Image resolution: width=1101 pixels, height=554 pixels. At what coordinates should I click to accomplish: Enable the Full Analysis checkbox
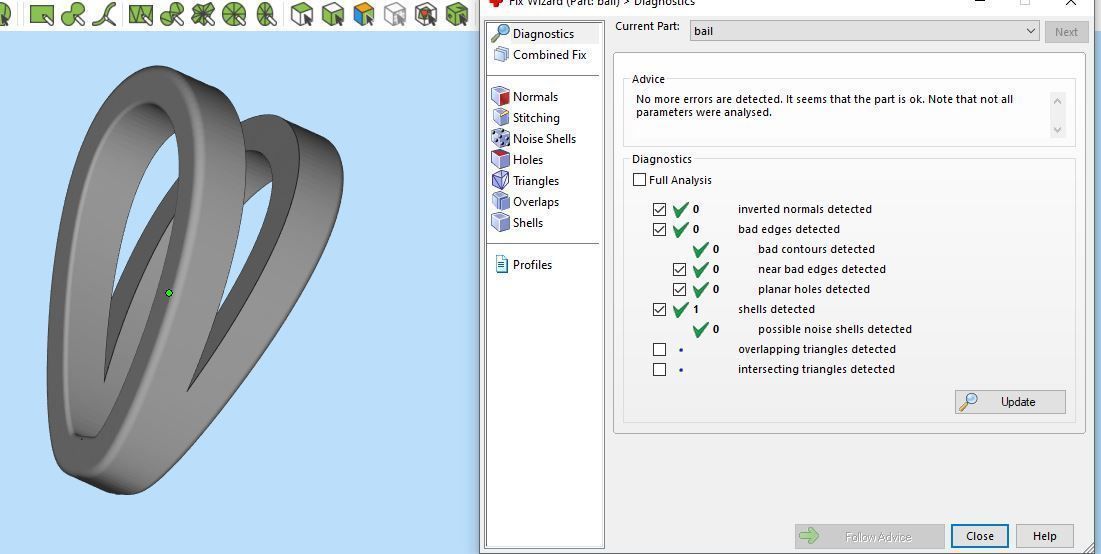coord(639,180)
